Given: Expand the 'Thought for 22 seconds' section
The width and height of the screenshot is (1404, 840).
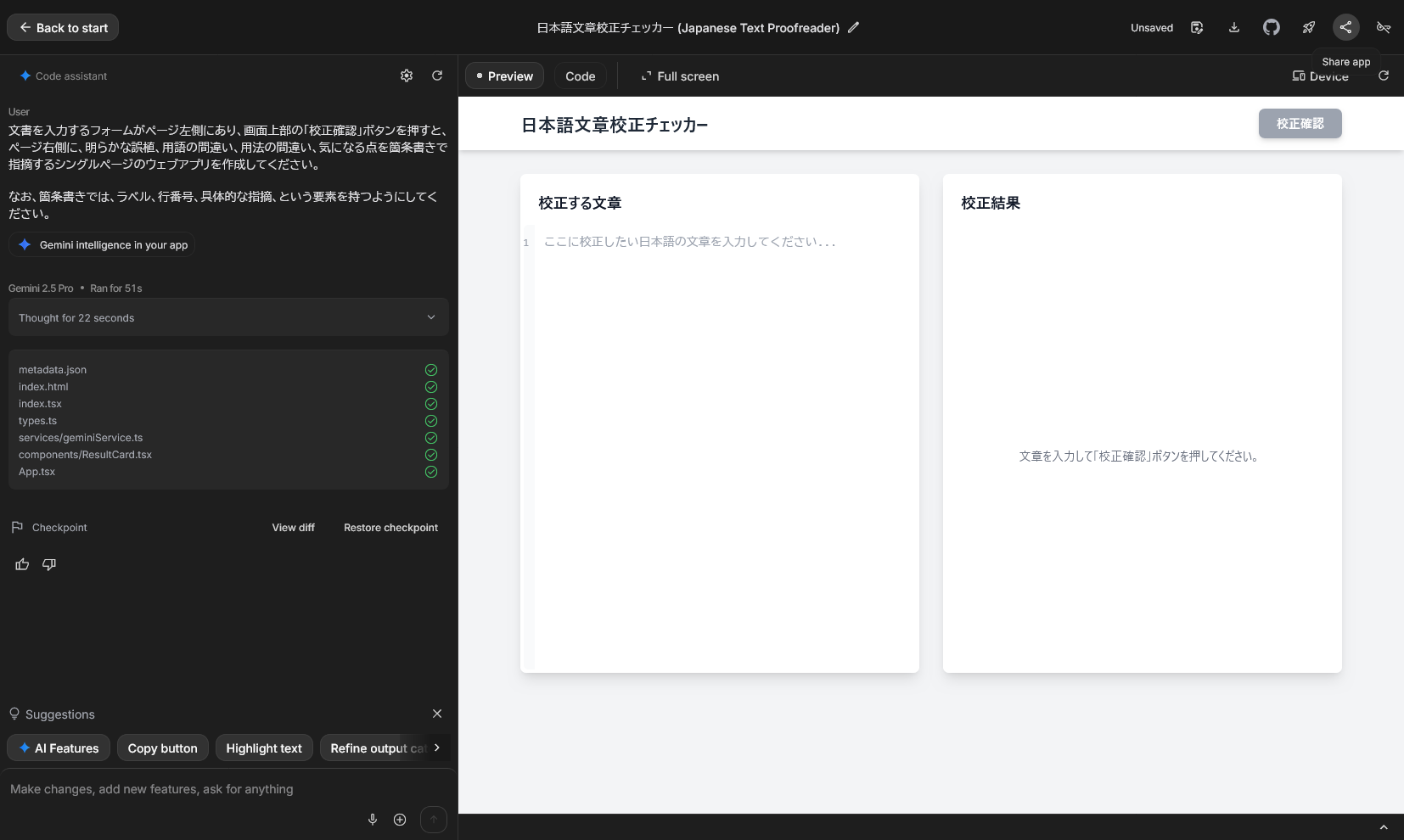Looking at the screenshot, I should 228,317.
